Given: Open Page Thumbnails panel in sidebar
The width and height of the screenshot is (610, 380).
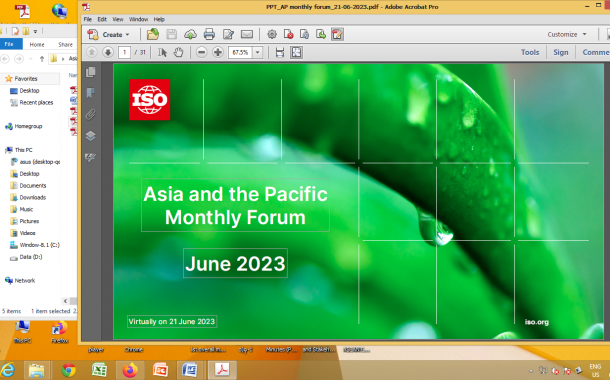Looking at the screenshot, I should 91,72.
